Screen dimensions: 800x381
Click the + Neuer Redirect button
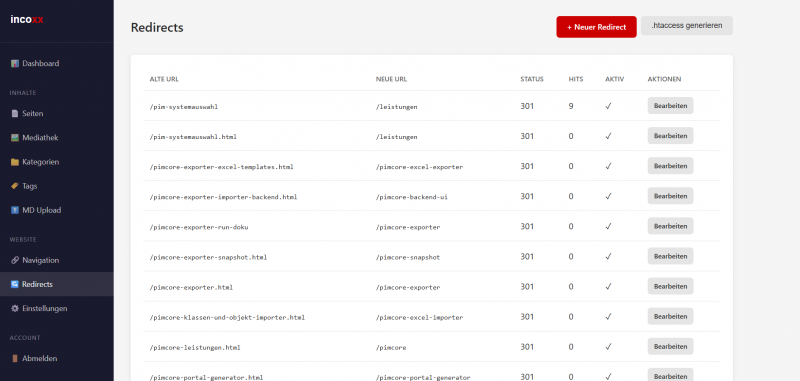point(596,27)
